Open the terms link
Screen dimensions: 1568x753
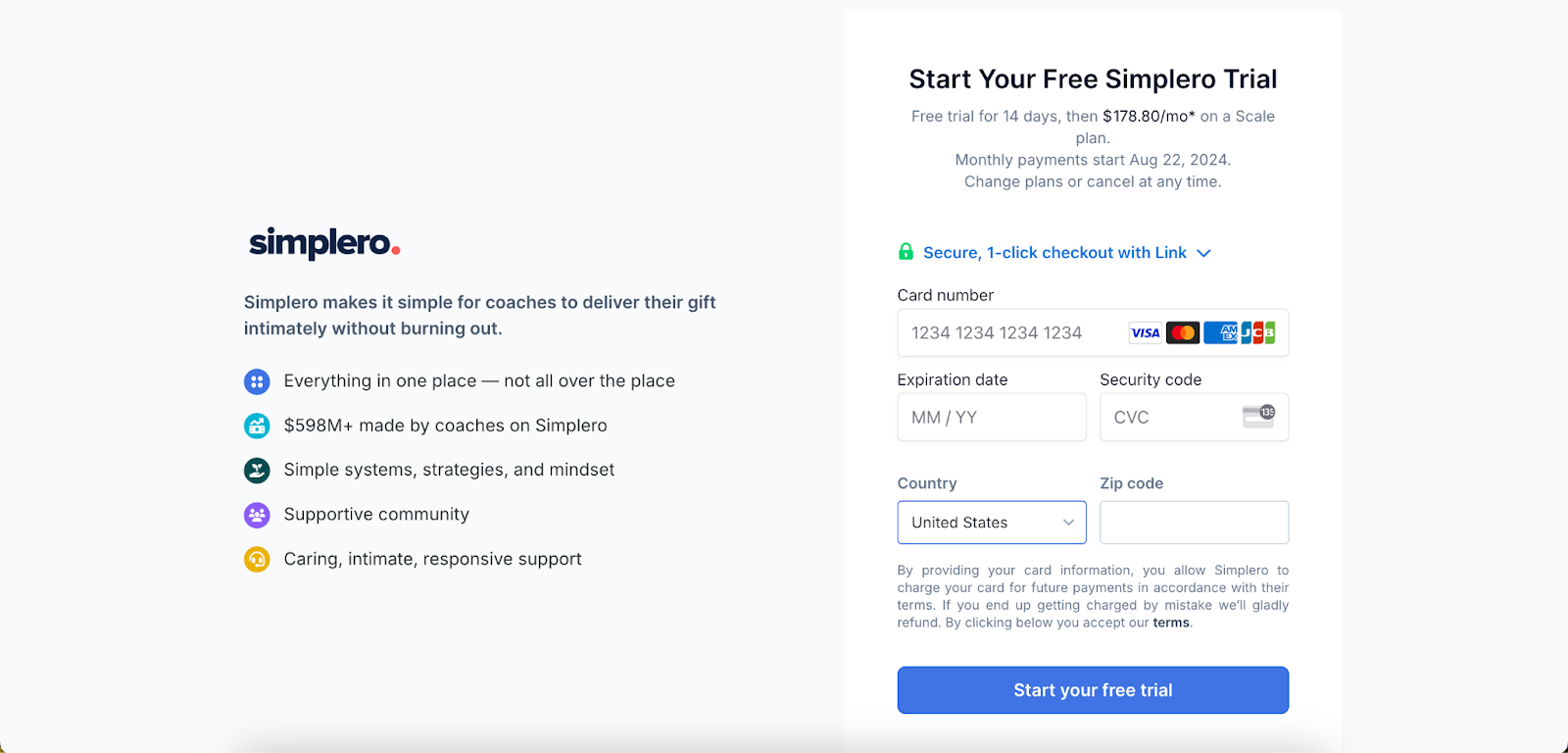(x=1170, y=622)
